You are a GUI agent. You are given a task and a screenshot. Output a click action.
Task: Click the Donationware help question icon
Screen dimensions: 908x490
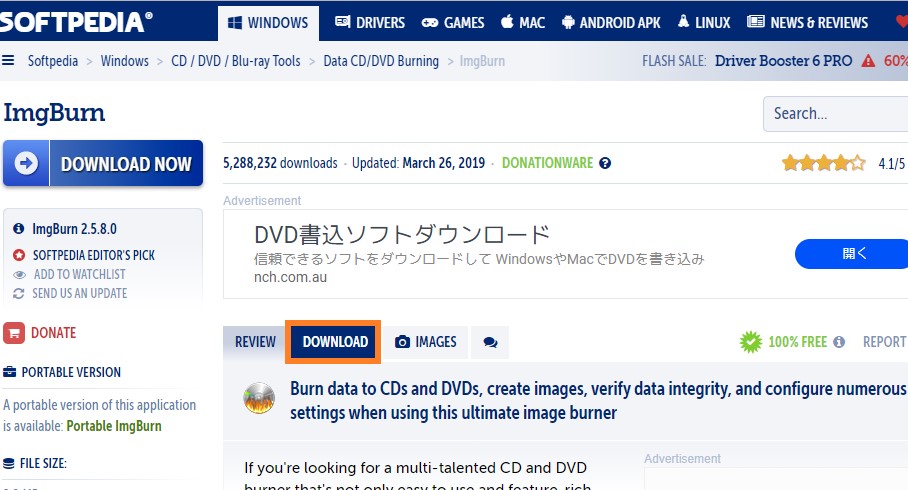[x=605, y=163]
